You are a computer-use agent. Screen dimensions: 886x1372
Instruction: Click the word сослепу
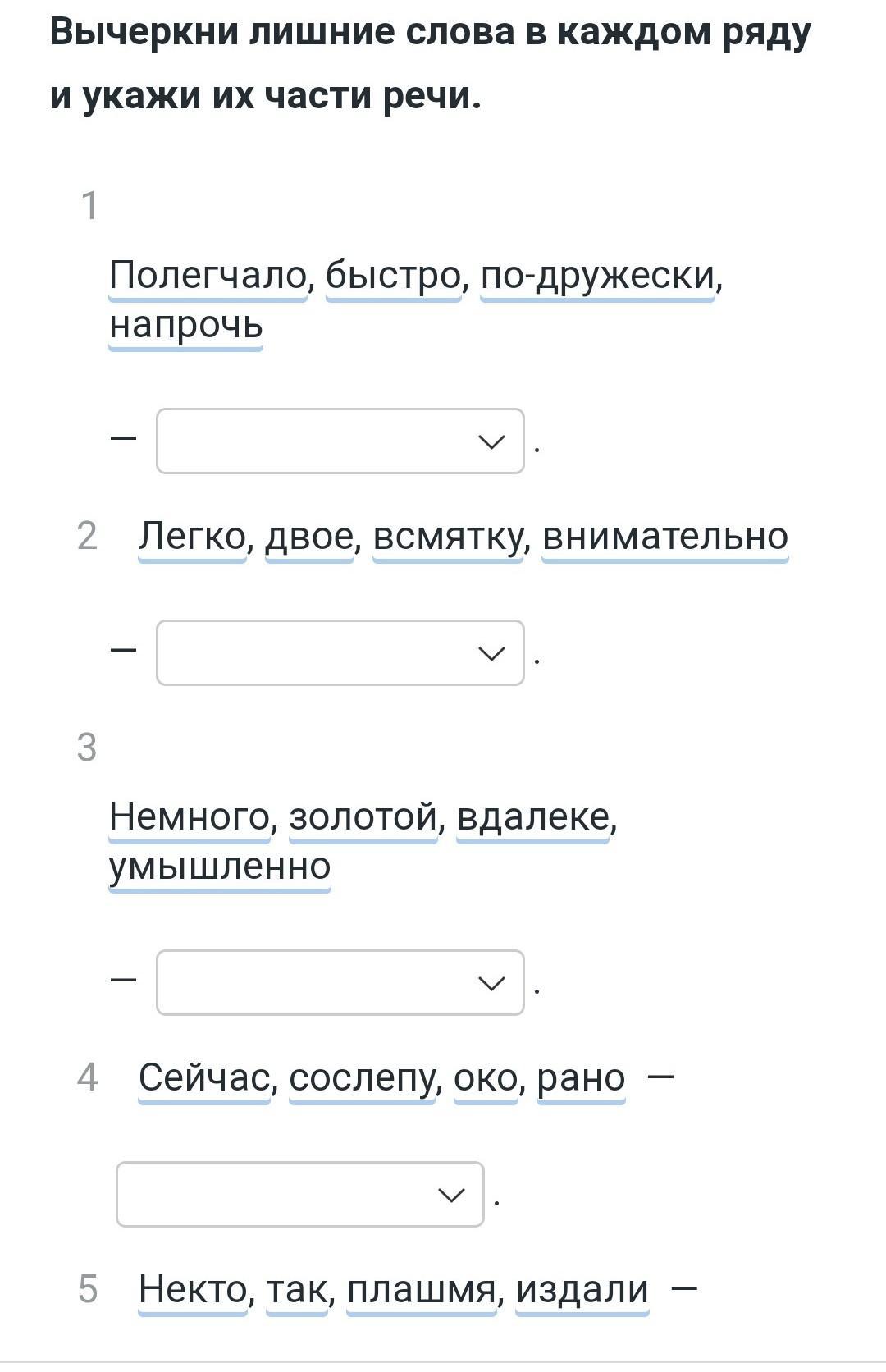pyautogui.click(x=362, y=1077)
